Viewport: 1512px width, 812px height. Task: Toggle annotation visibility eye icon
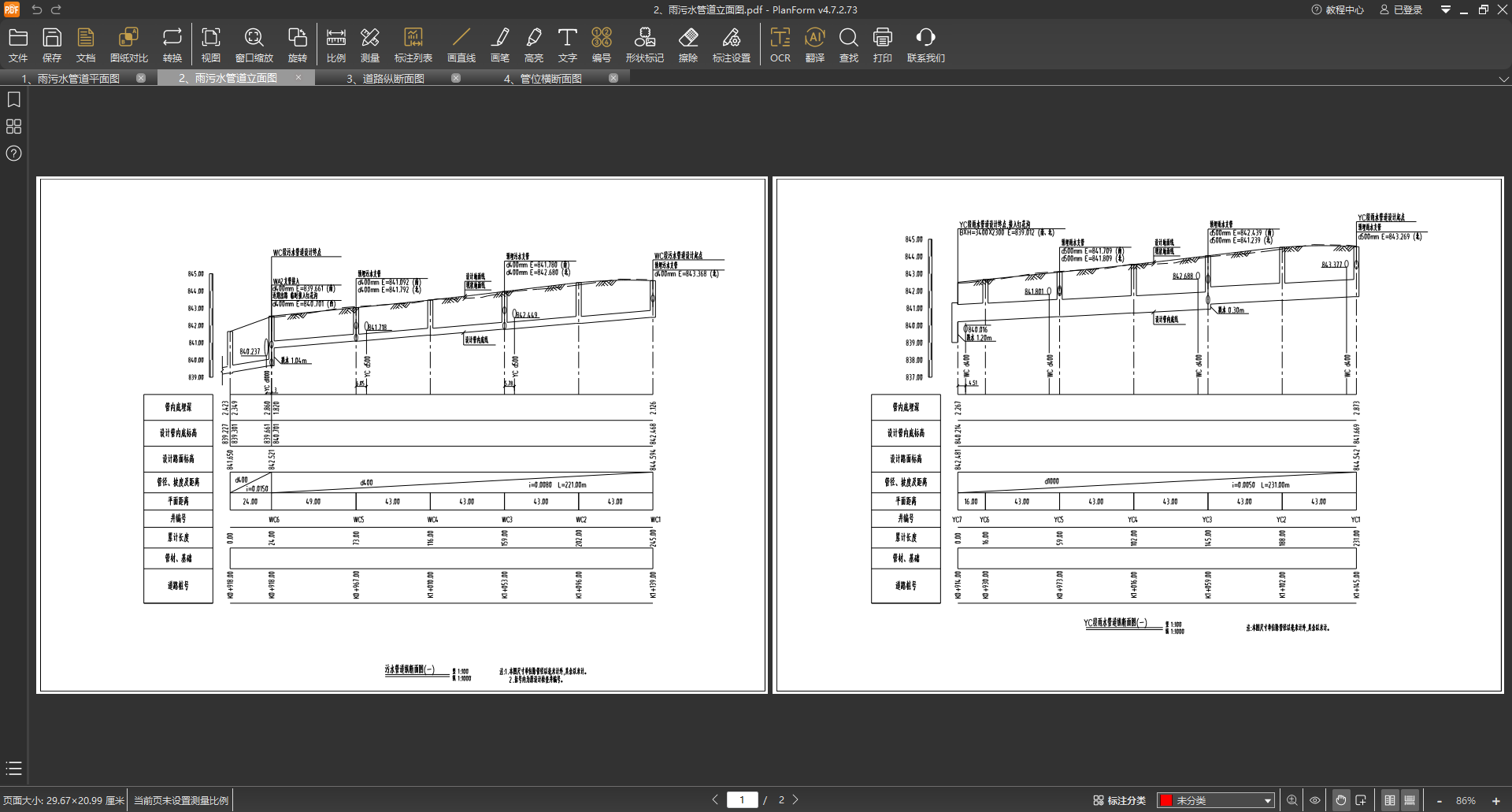point(1314,800)
